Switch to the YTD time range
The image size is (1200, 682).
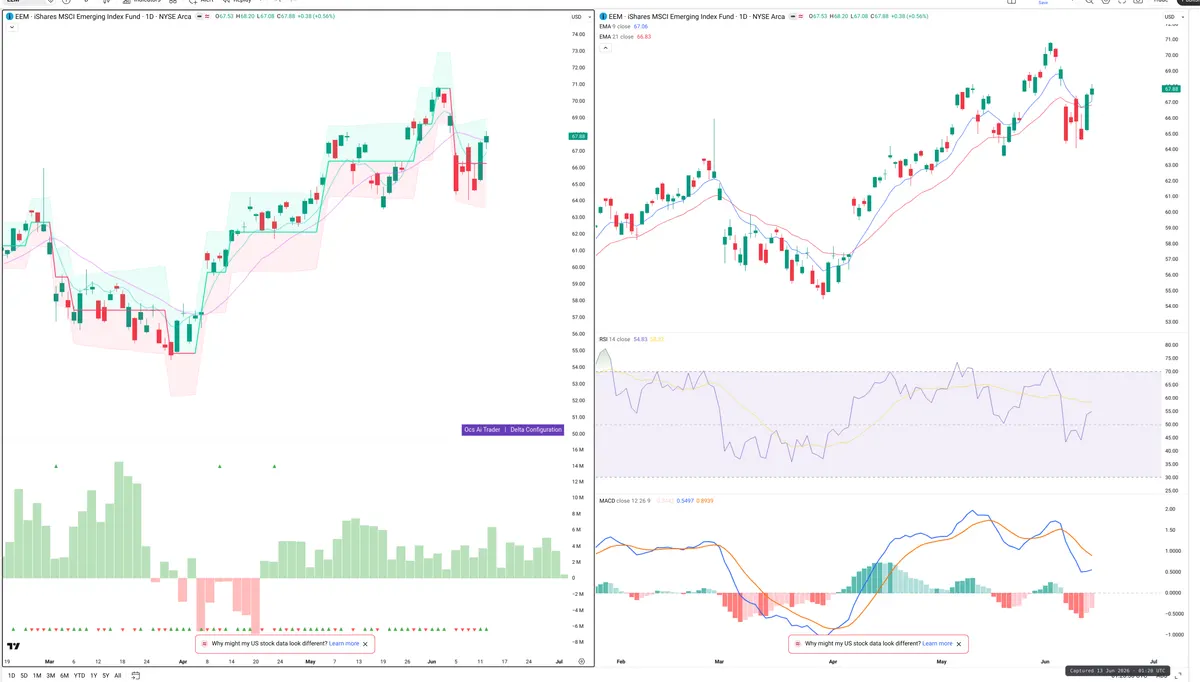coord(79,676)
